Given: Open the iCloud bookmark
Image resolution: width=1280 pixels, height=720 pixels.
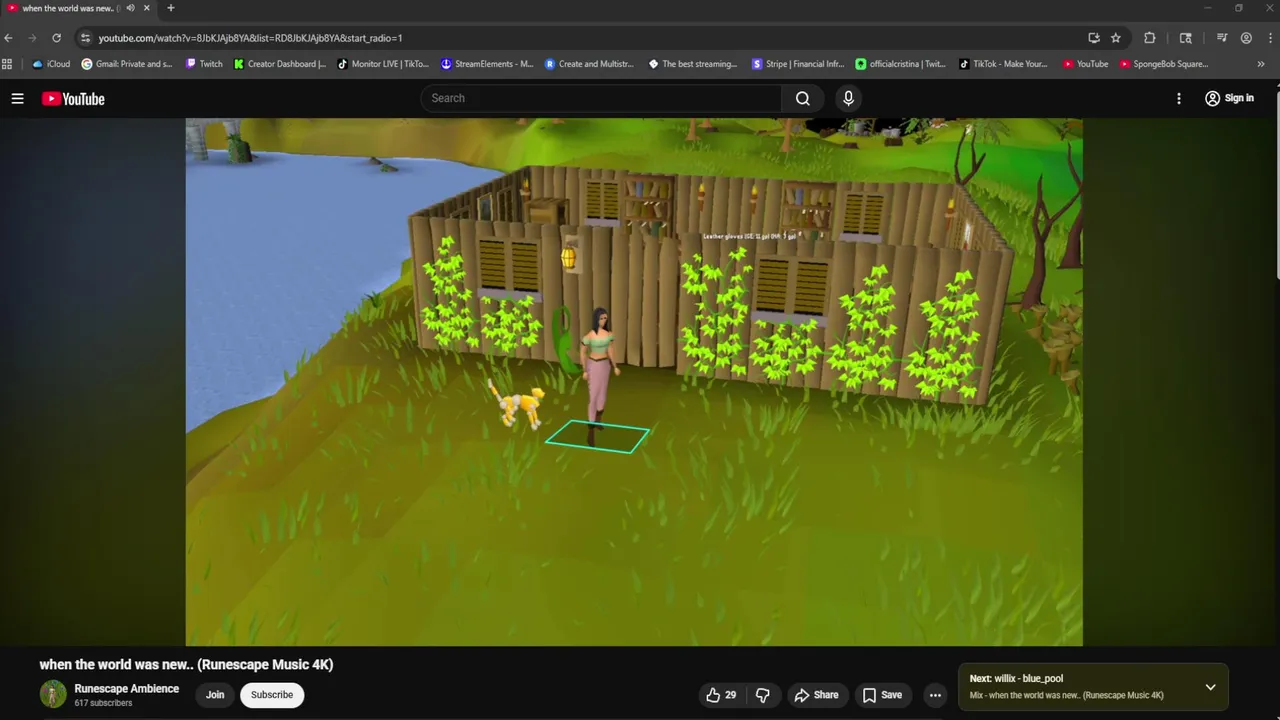Looking at the screenshot, I should coord(51,64).
